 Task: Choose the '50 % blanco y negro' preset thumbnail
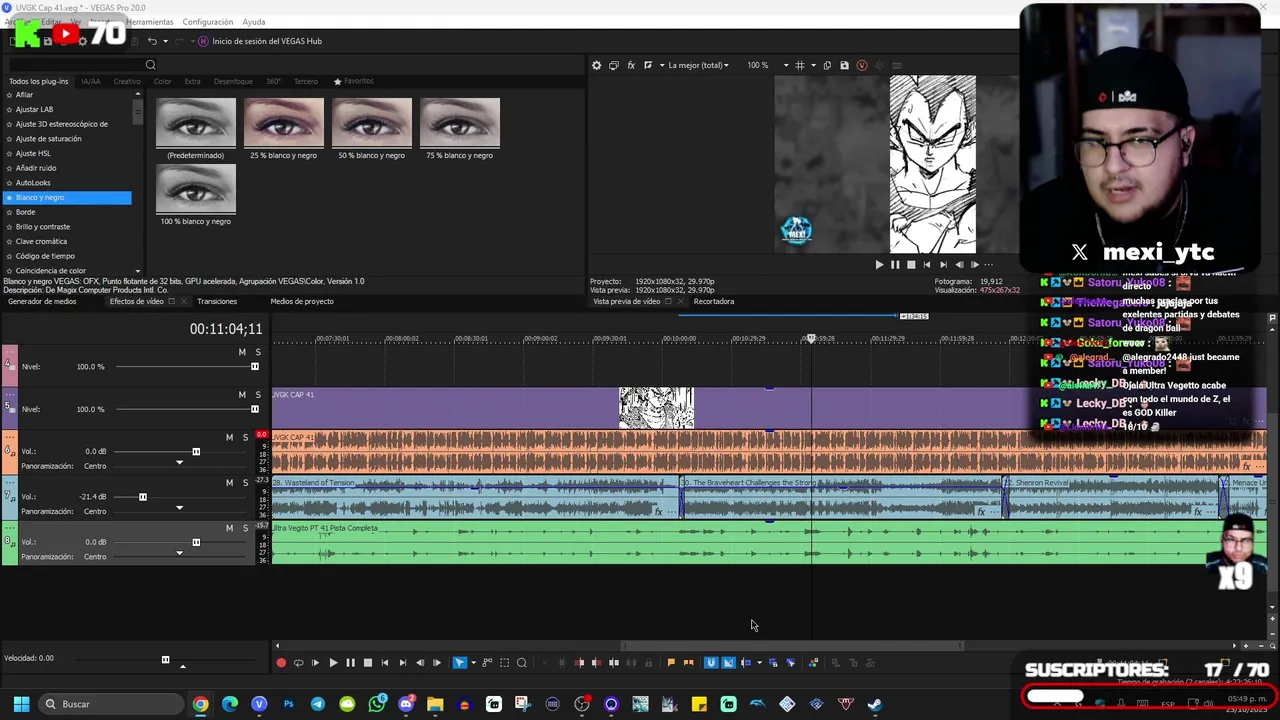[x=371, y=123]
